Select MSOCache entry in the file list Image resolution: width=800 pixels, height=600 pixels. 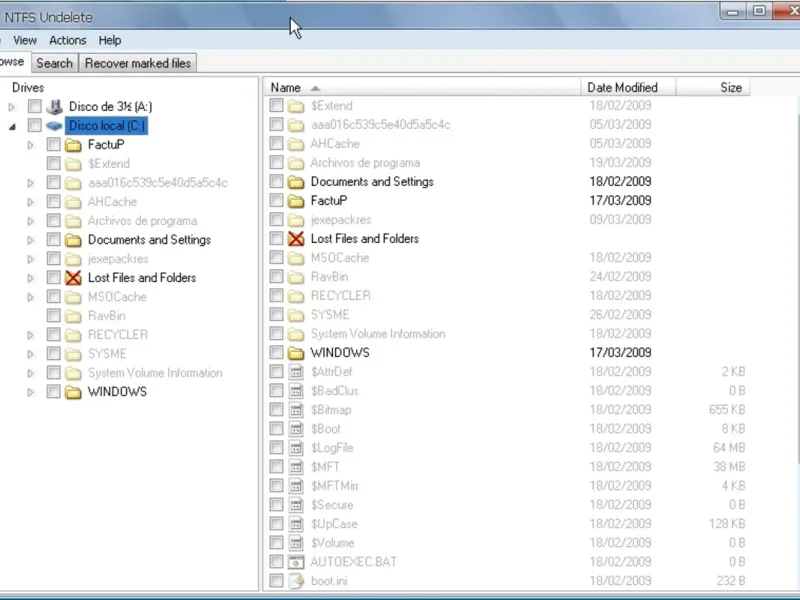[507, 258]
